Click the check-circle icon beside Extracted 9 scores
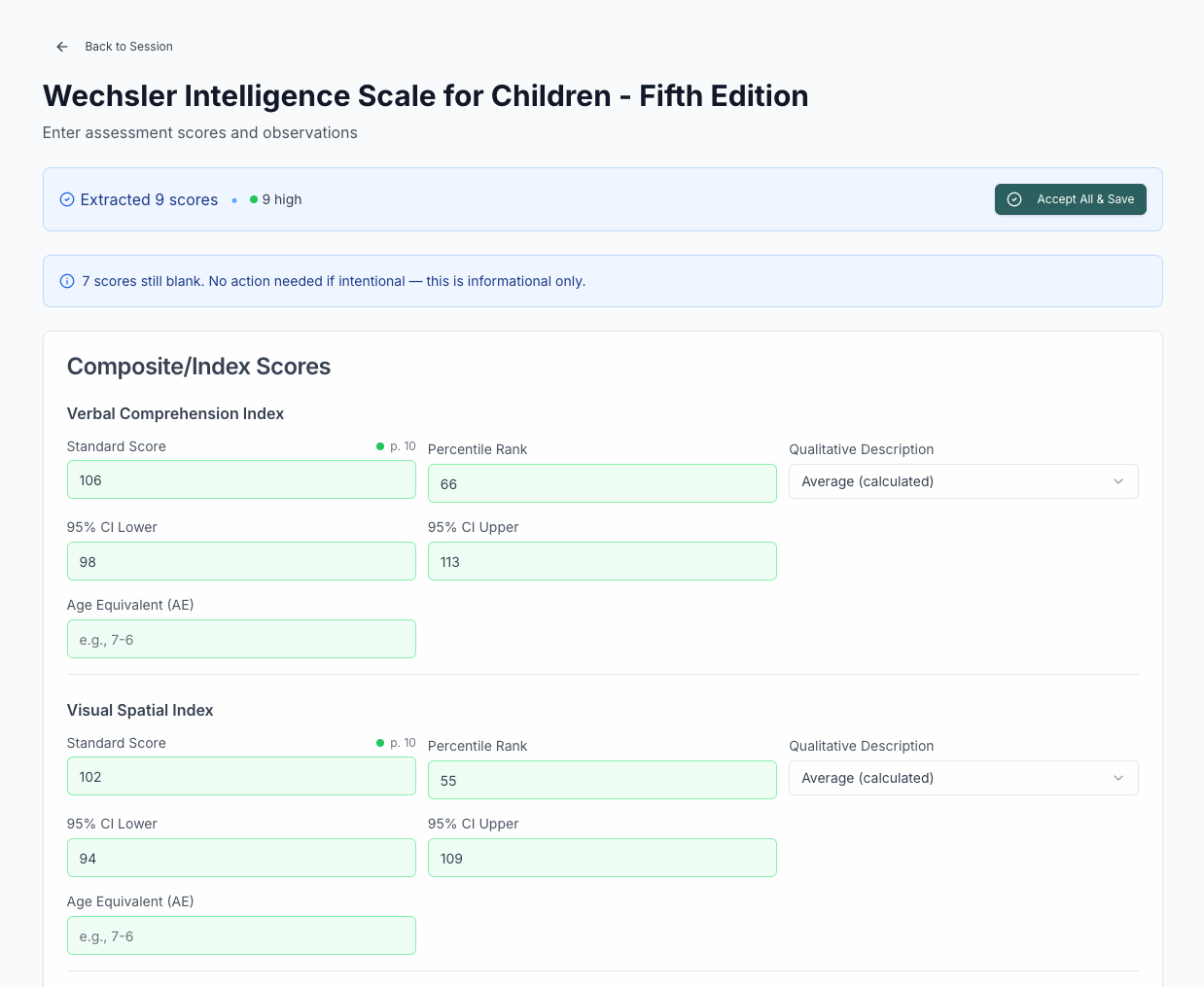The image size is (1204, 987). click(67, 199)
